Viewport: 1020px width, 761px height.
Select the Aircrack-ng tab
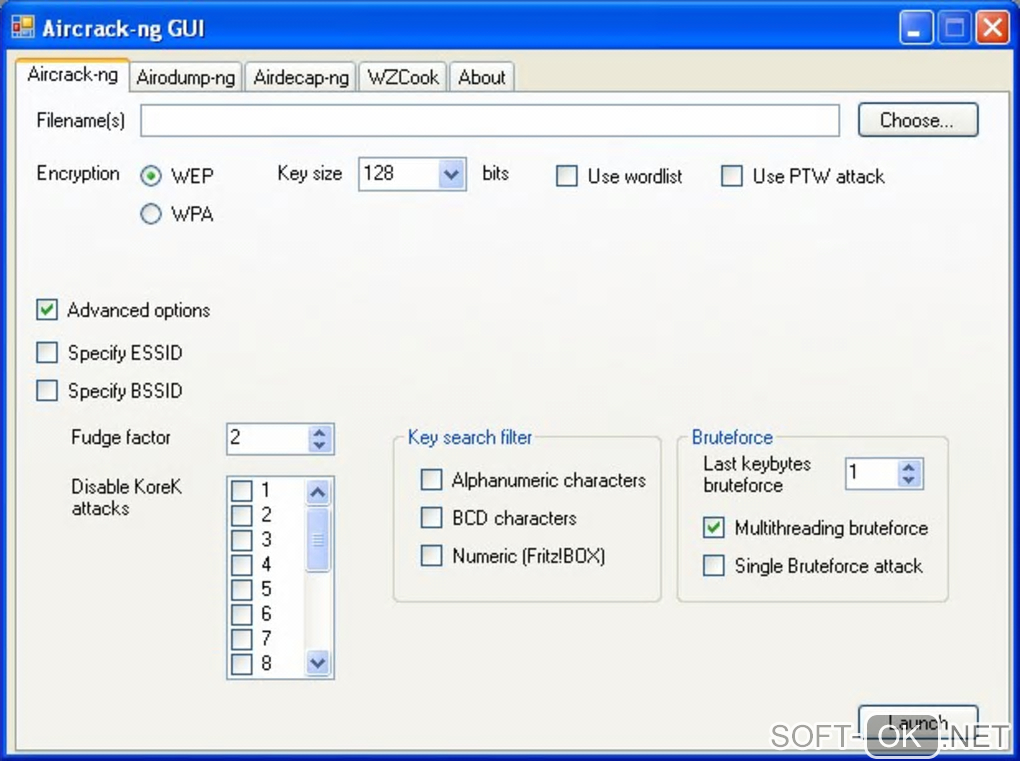pyautogui.click(x=72, y=75)
